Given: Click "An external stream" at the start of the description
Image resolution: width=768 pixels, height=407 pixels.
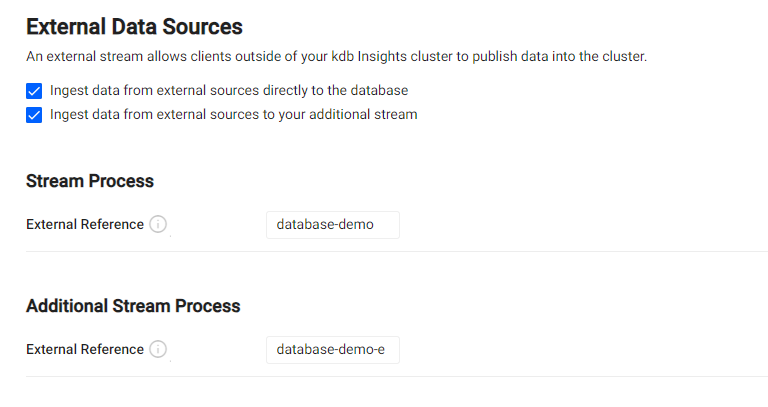Looking at the screenshot, I should click(84, 56).
